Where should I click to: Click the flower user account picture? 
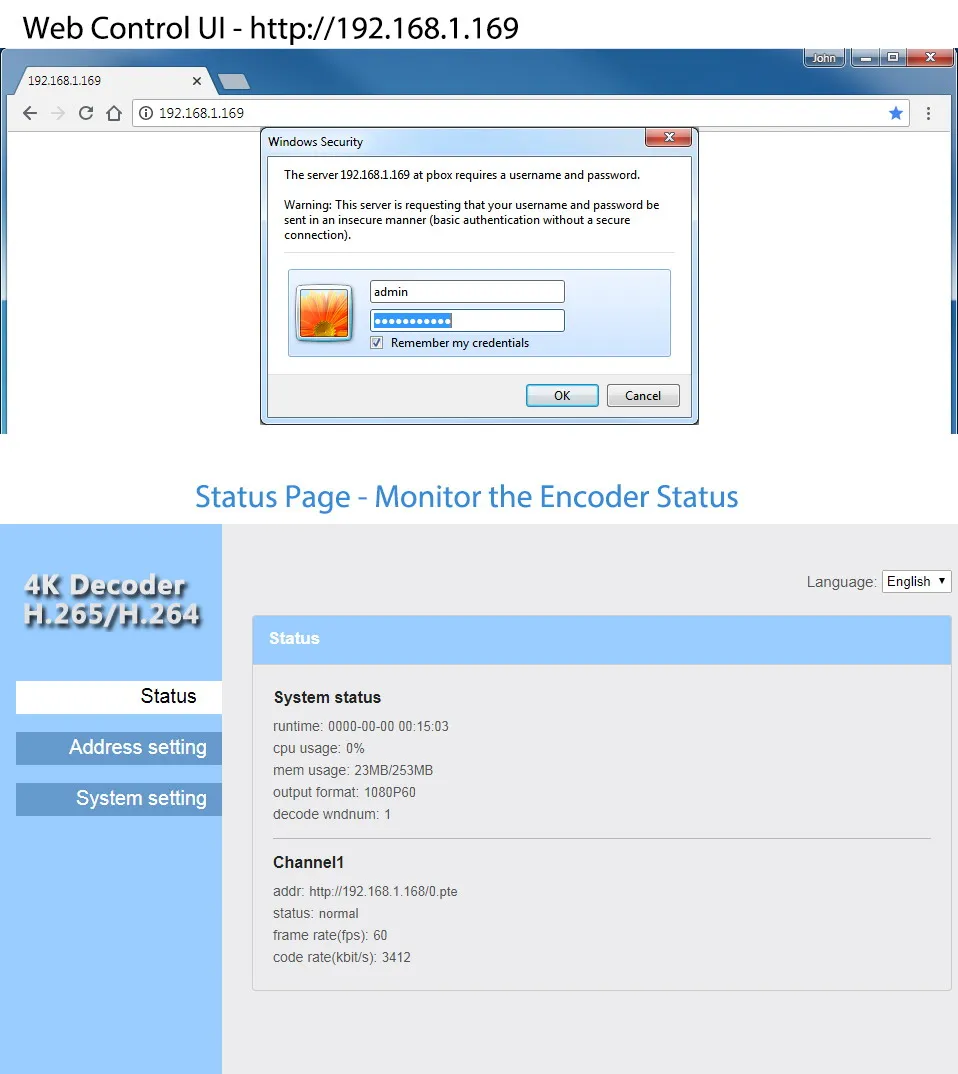(x=324, y=313)
